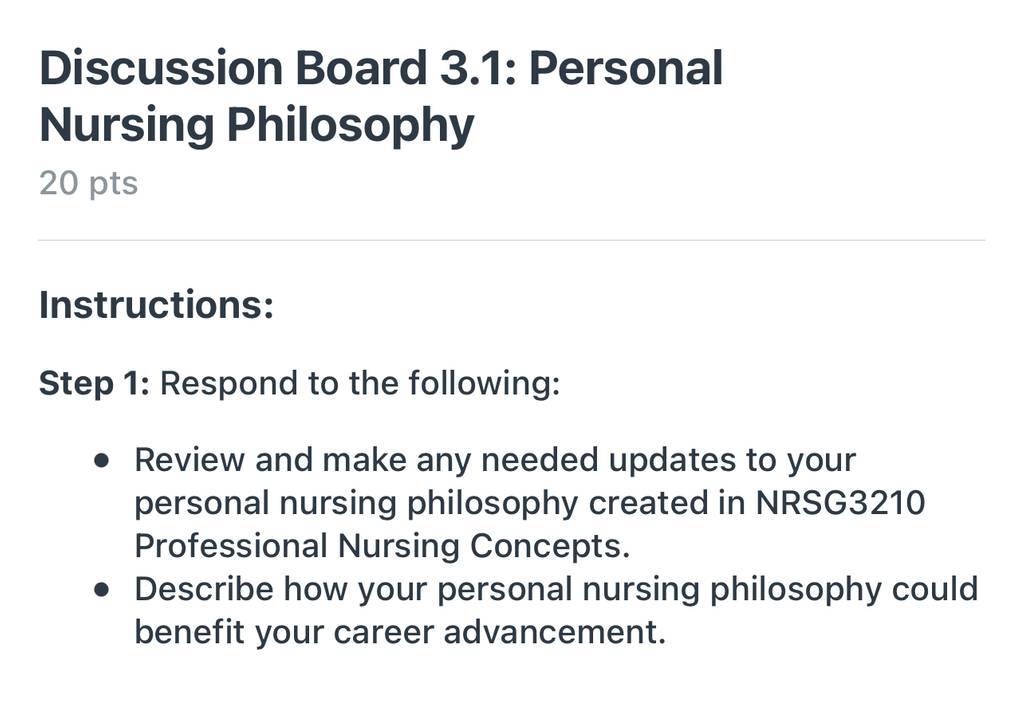The image size is (1024, 717).
Task: Click the first bullet point marker
Action: coord(101,460)
